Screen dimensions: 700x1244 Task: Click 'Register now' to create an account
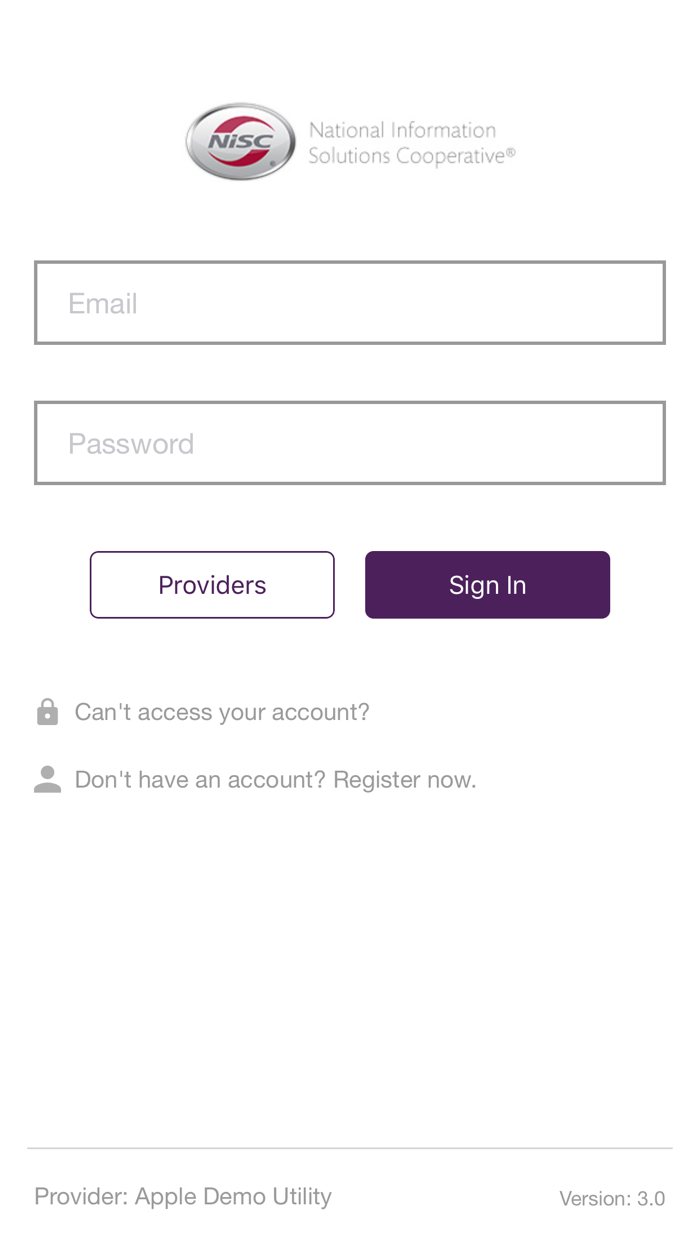point(406,779)
